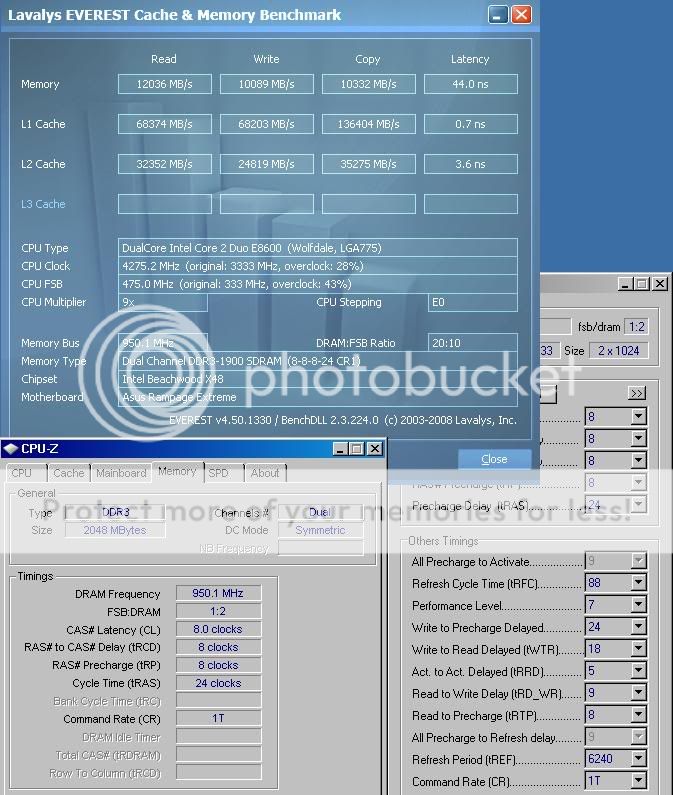This screenshot has width=673, height=795.
Task: Click the Close button in EVEREST
Action: coord(494,459)
